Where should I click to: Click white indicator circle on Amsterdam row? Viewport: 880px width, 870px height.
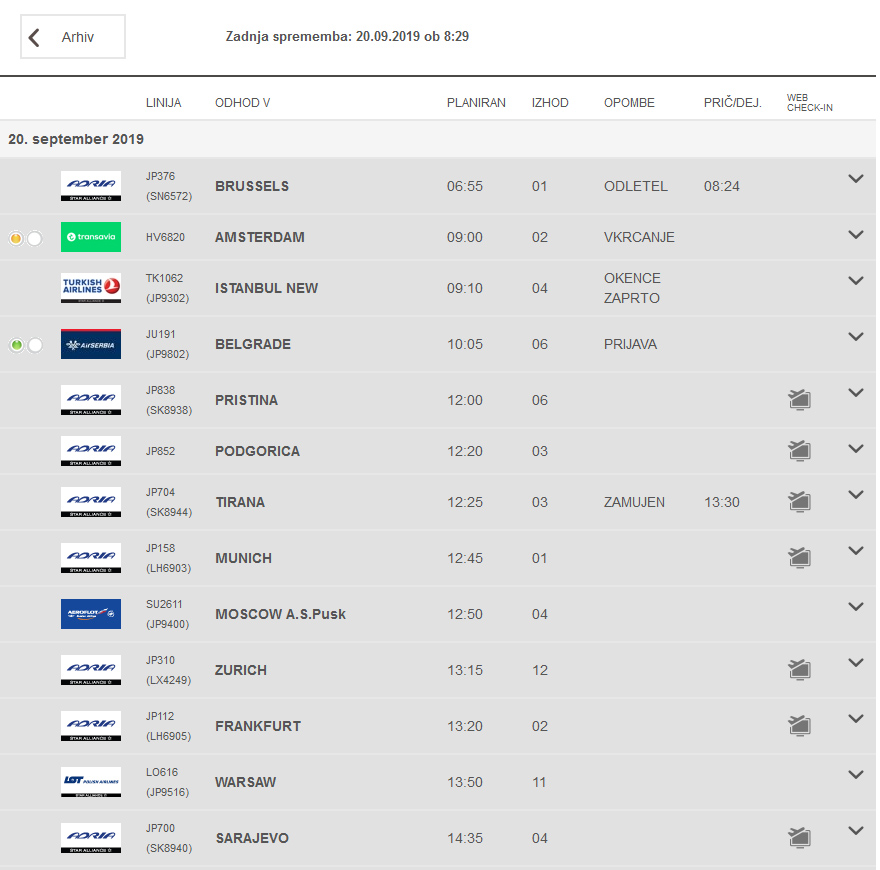click(35, 238)
